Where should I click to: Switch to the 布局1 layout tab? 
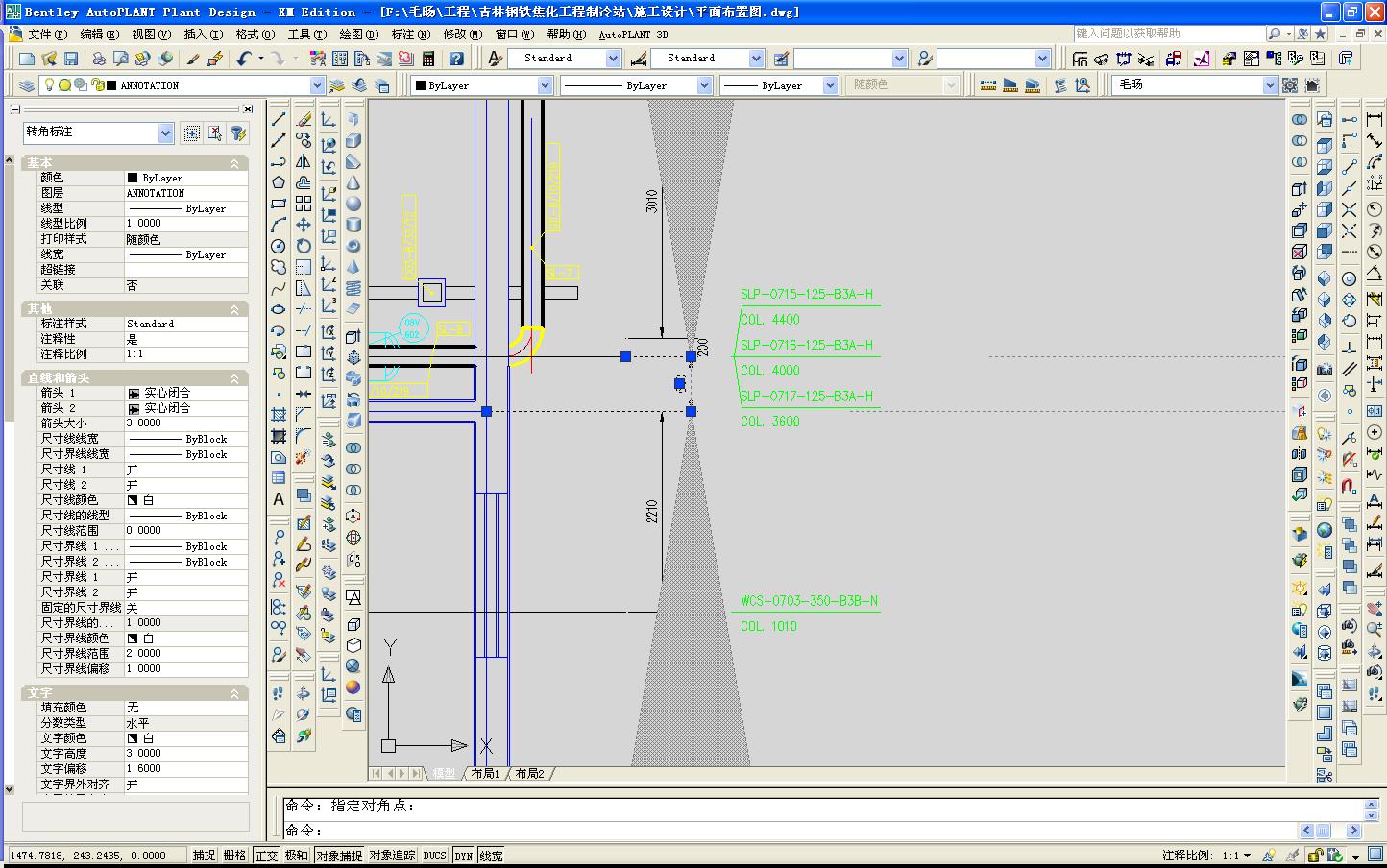[485, 774]
